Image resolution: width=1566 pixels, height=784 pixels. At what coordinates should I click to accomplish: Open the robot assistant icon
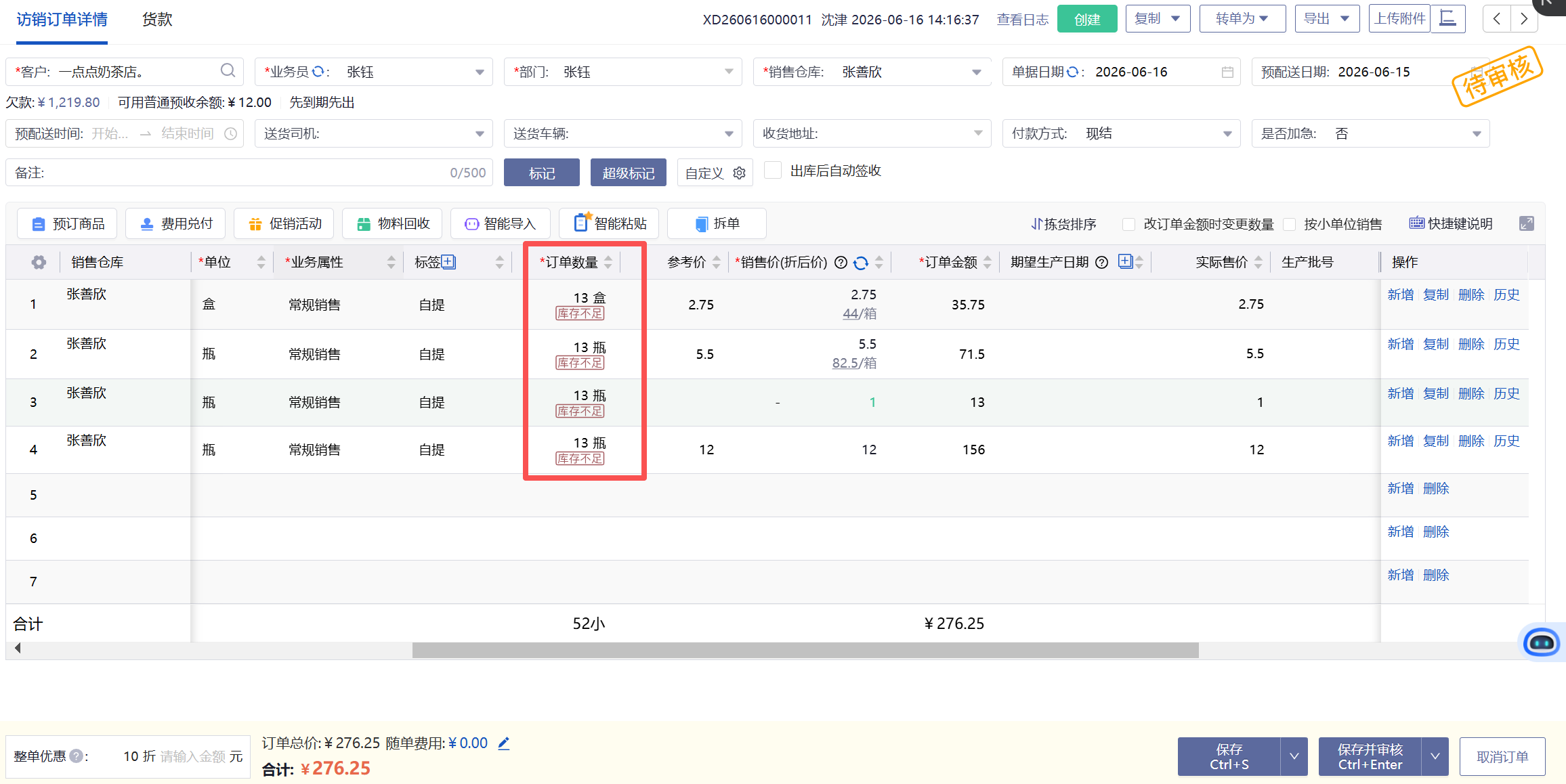tap(1542, 642)
